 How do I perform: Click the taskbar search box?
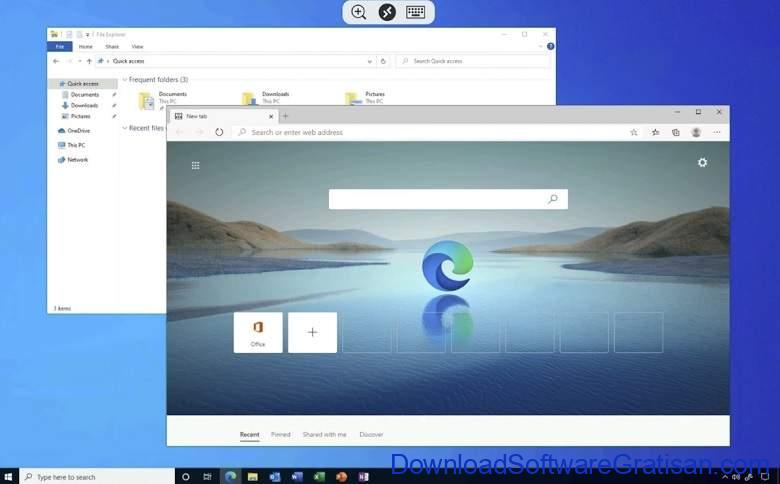[x=97, y=477]
